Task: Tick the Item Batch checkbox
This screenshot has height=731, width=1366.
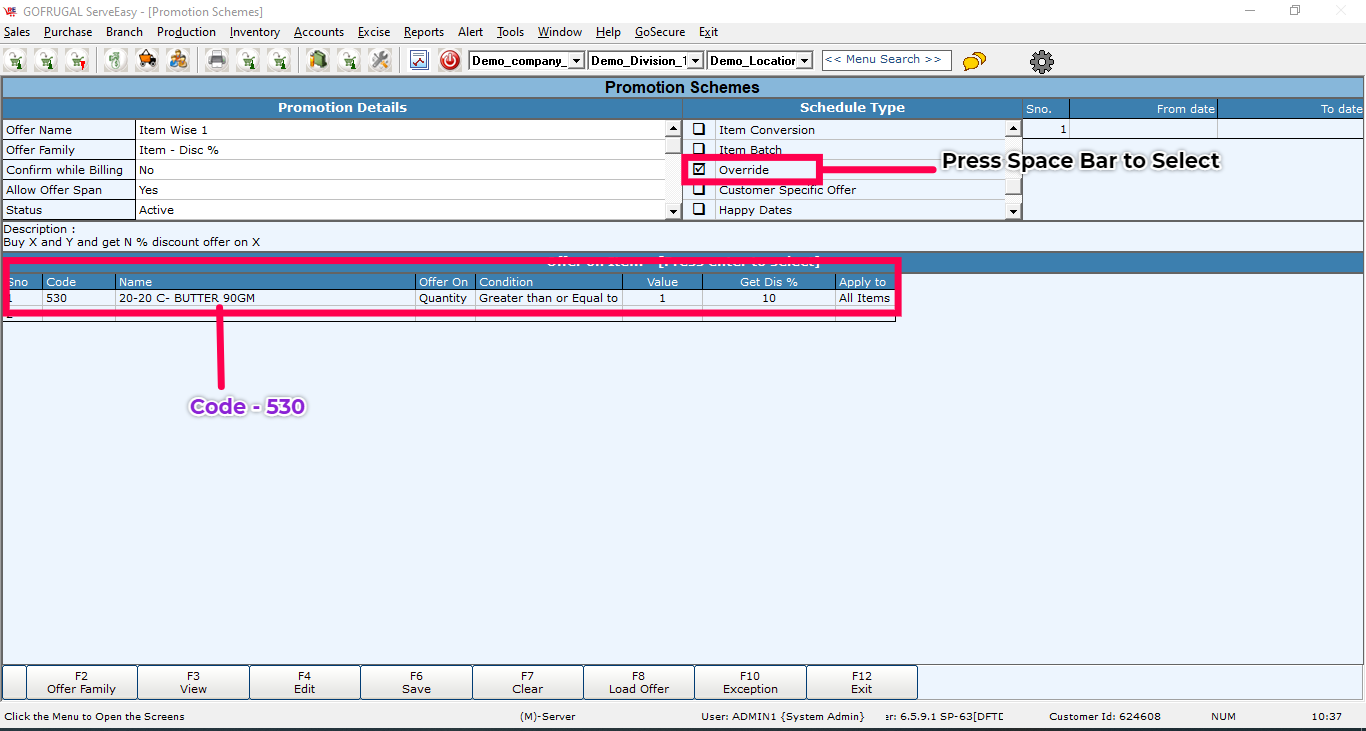Action: click(x=699, y=149)
